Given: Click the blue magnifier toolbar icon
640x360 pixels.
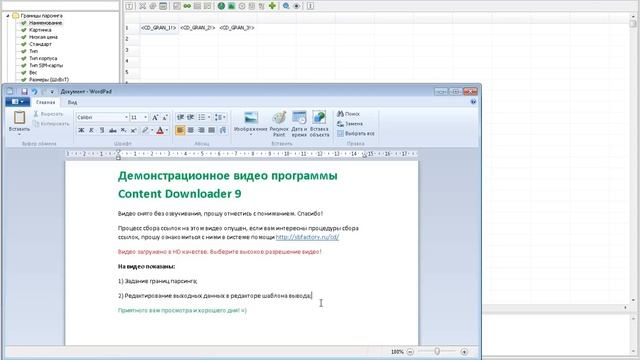Looking at the screenshot, I should click(286, 6).
